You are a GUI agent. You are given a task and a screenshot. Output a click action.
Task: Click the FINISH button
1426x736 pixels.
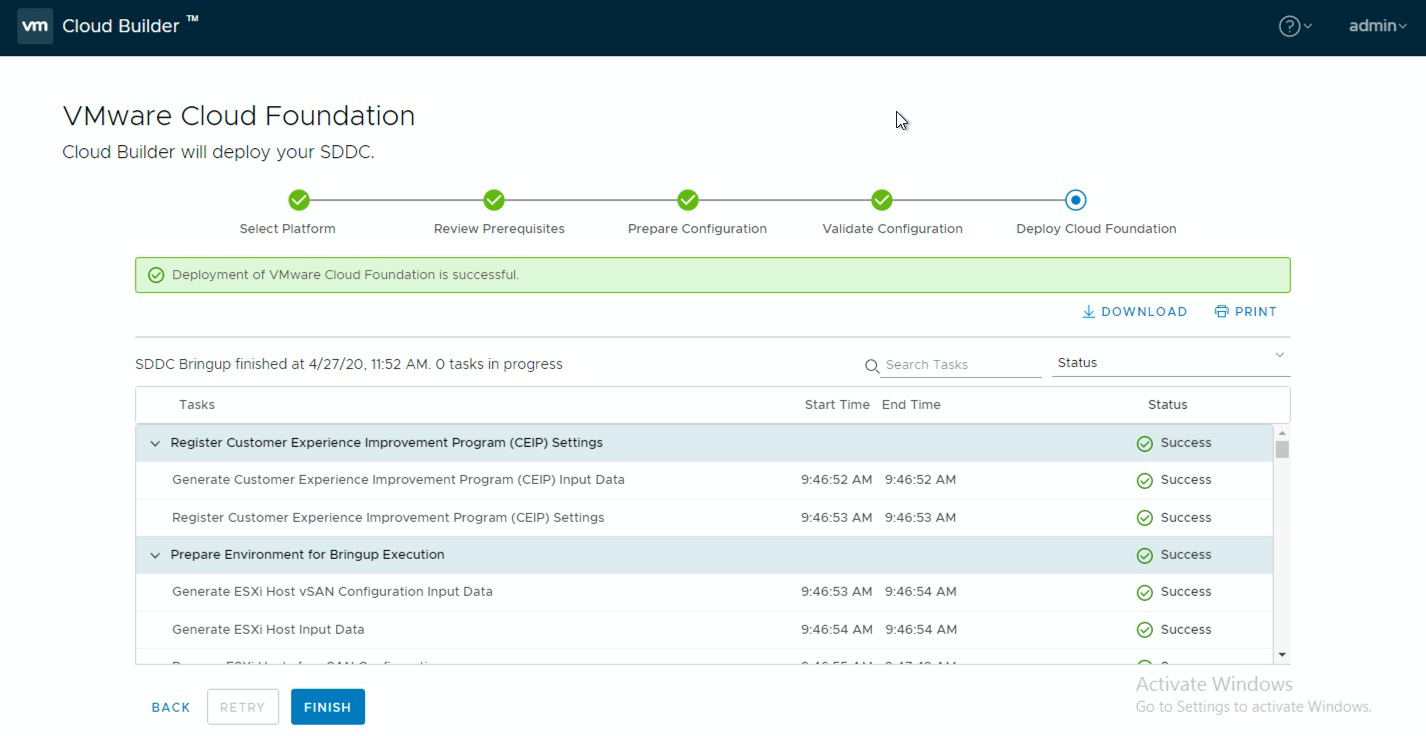(x=327, y=706)
